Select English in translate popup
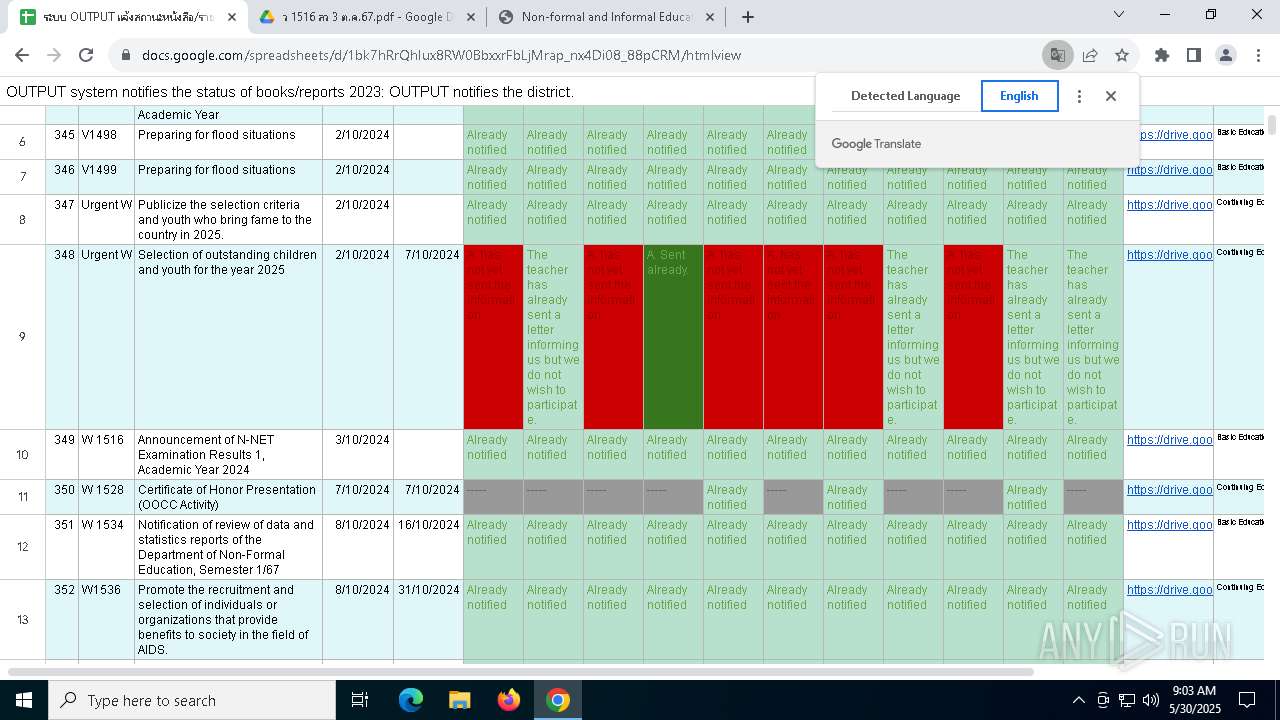 (x=1019, y=96)
